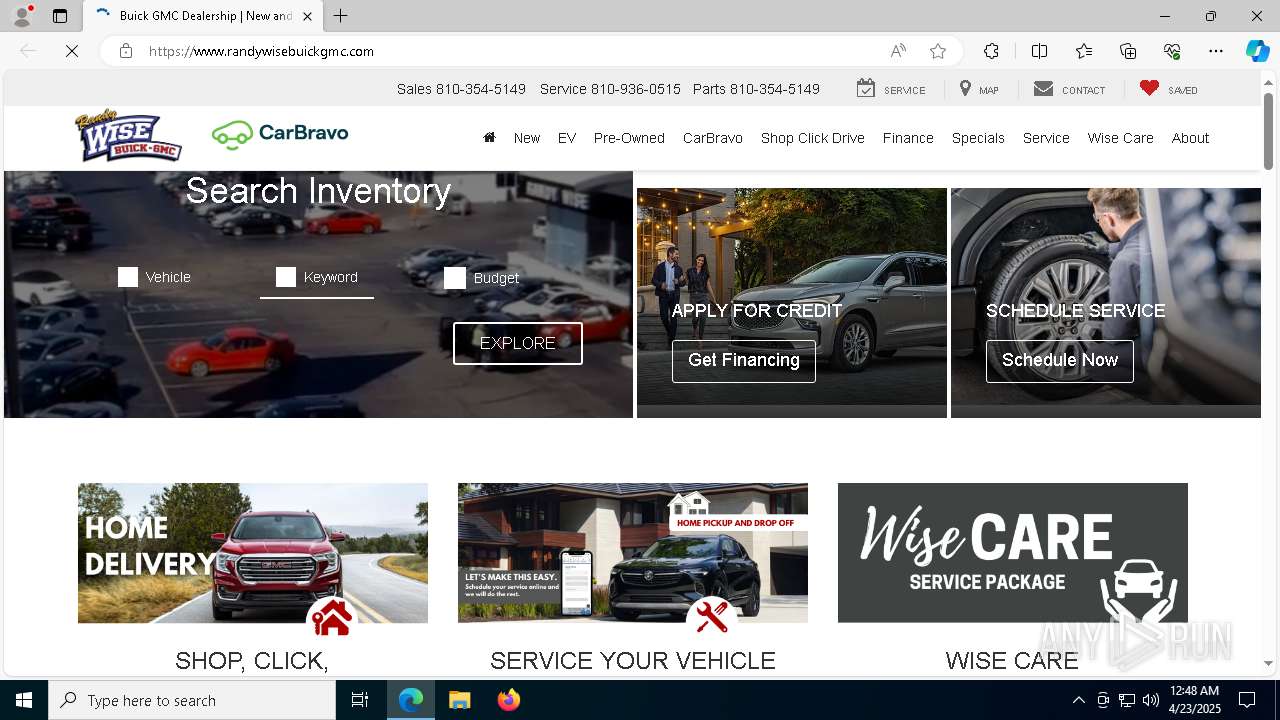
Task: Select the Vehicle search option checkbox
Action: (x=128, y=277)
